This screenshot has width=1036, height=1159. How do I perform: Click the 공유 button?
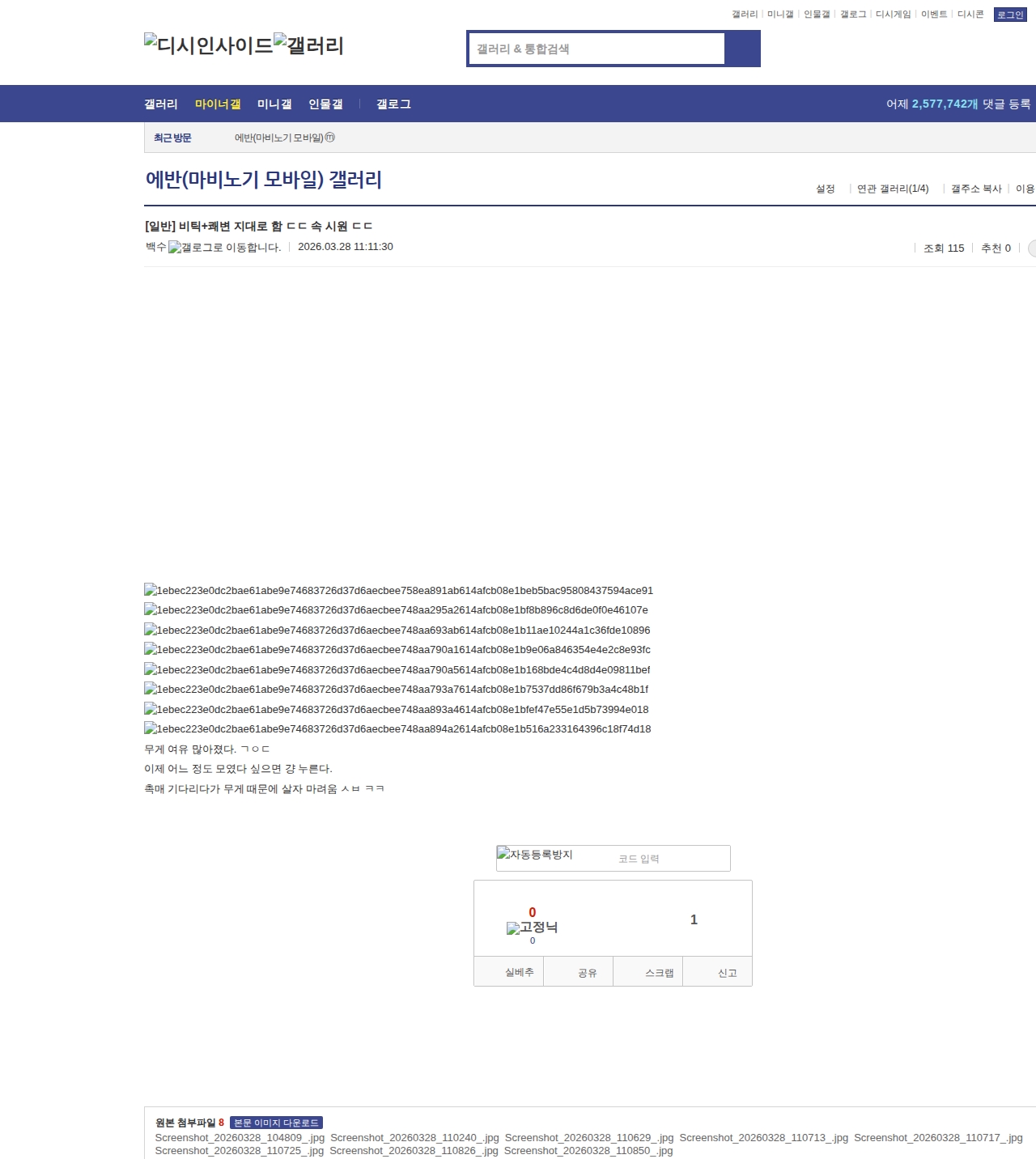(x=578, y=972)
